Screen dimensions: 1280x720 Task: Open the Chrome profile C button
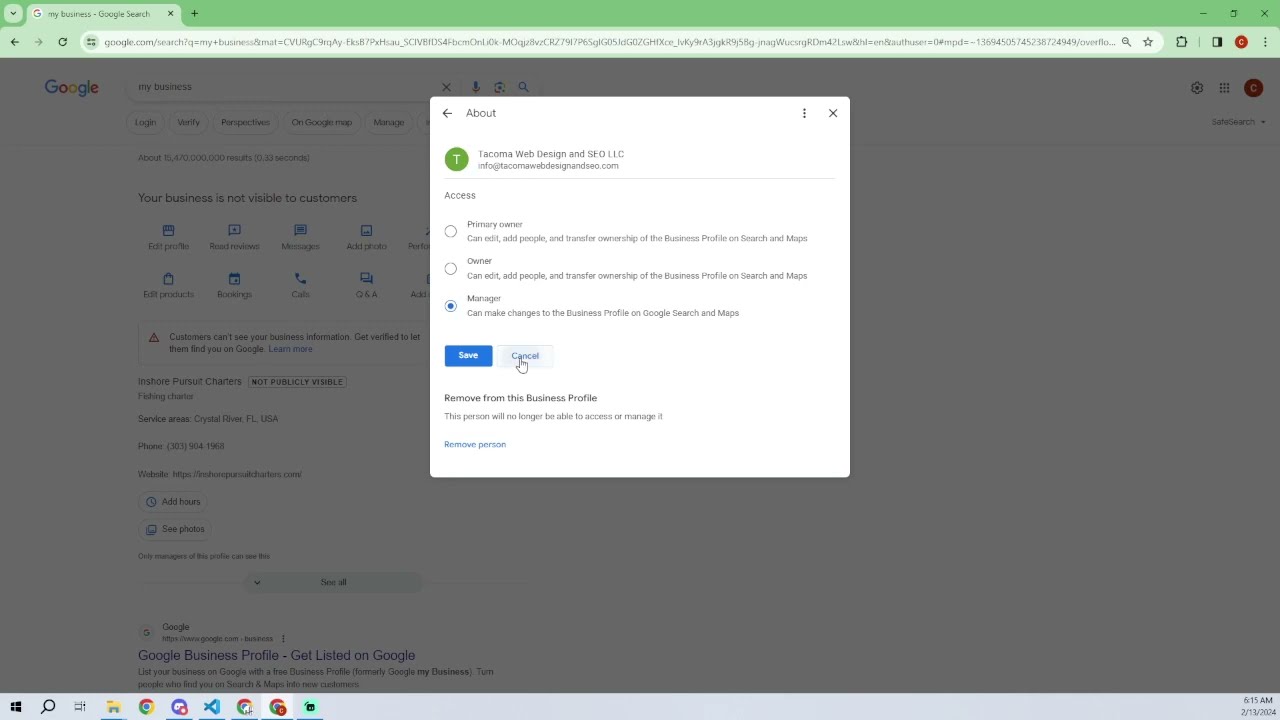pos(1241,42)
